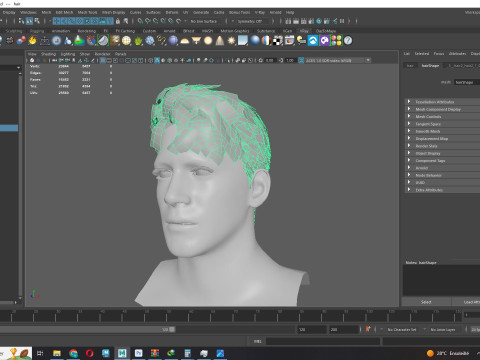Click the lightbulb shelf icon
480x360 pixels.
click(x=301, y=41)
